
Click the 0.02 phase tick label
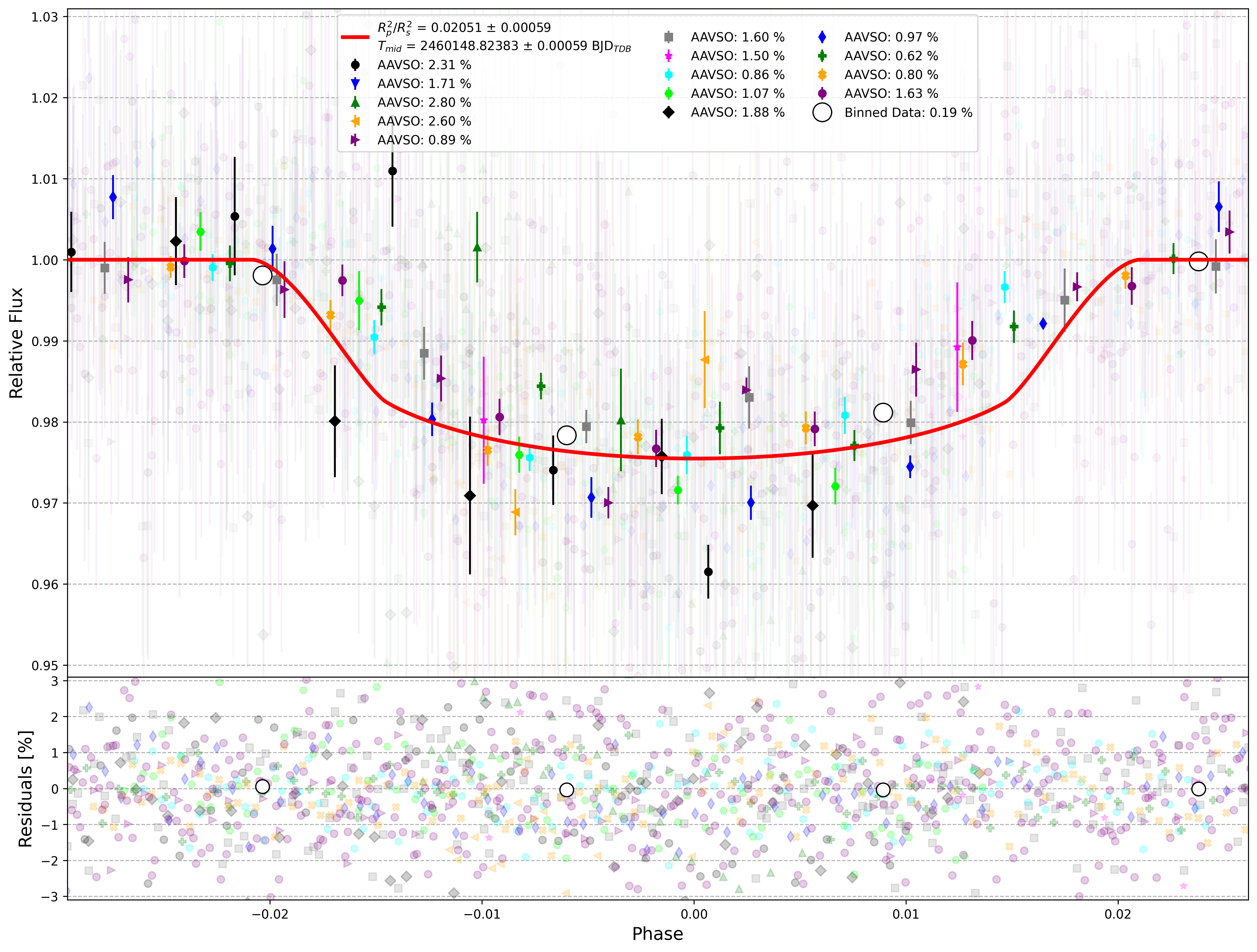[1118, 914]
